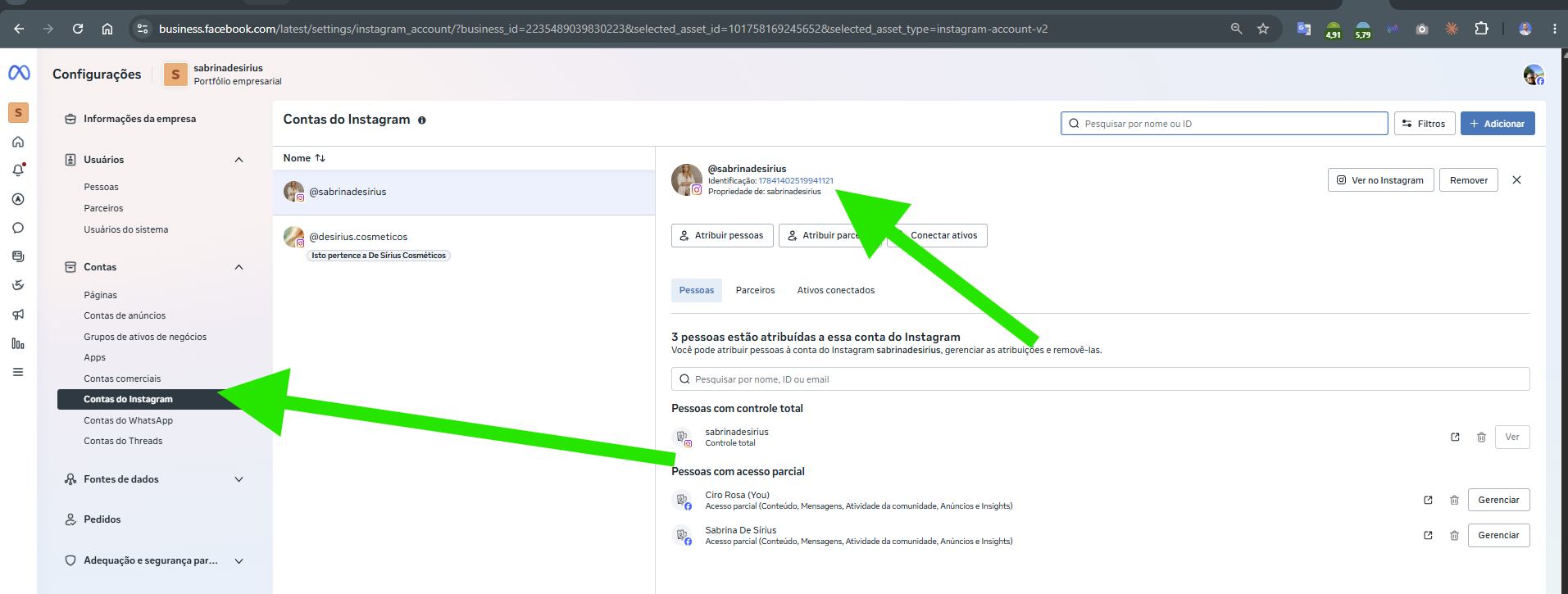Click Identificação number 17841402519941121

796,181
